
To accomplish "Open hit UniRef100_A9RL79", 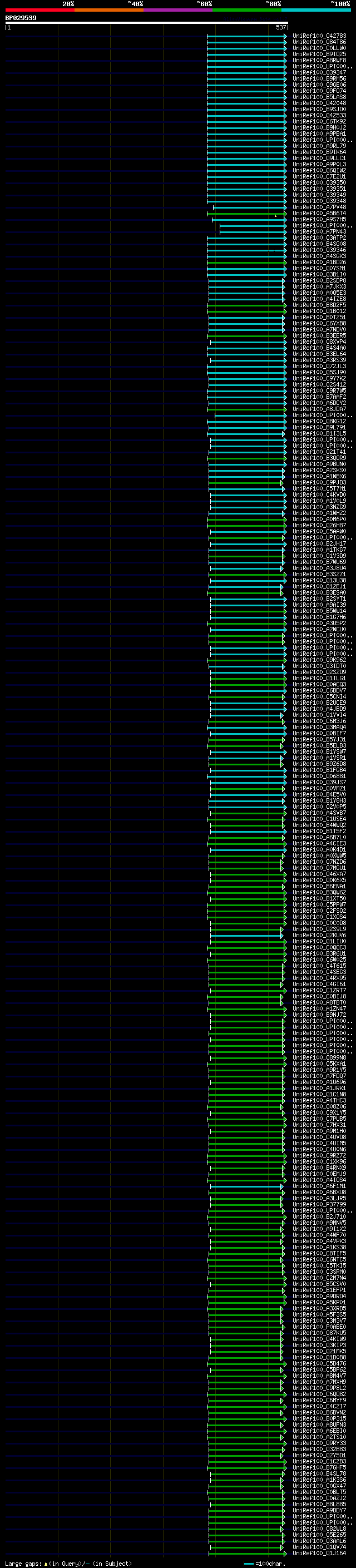I will (319, 146).
